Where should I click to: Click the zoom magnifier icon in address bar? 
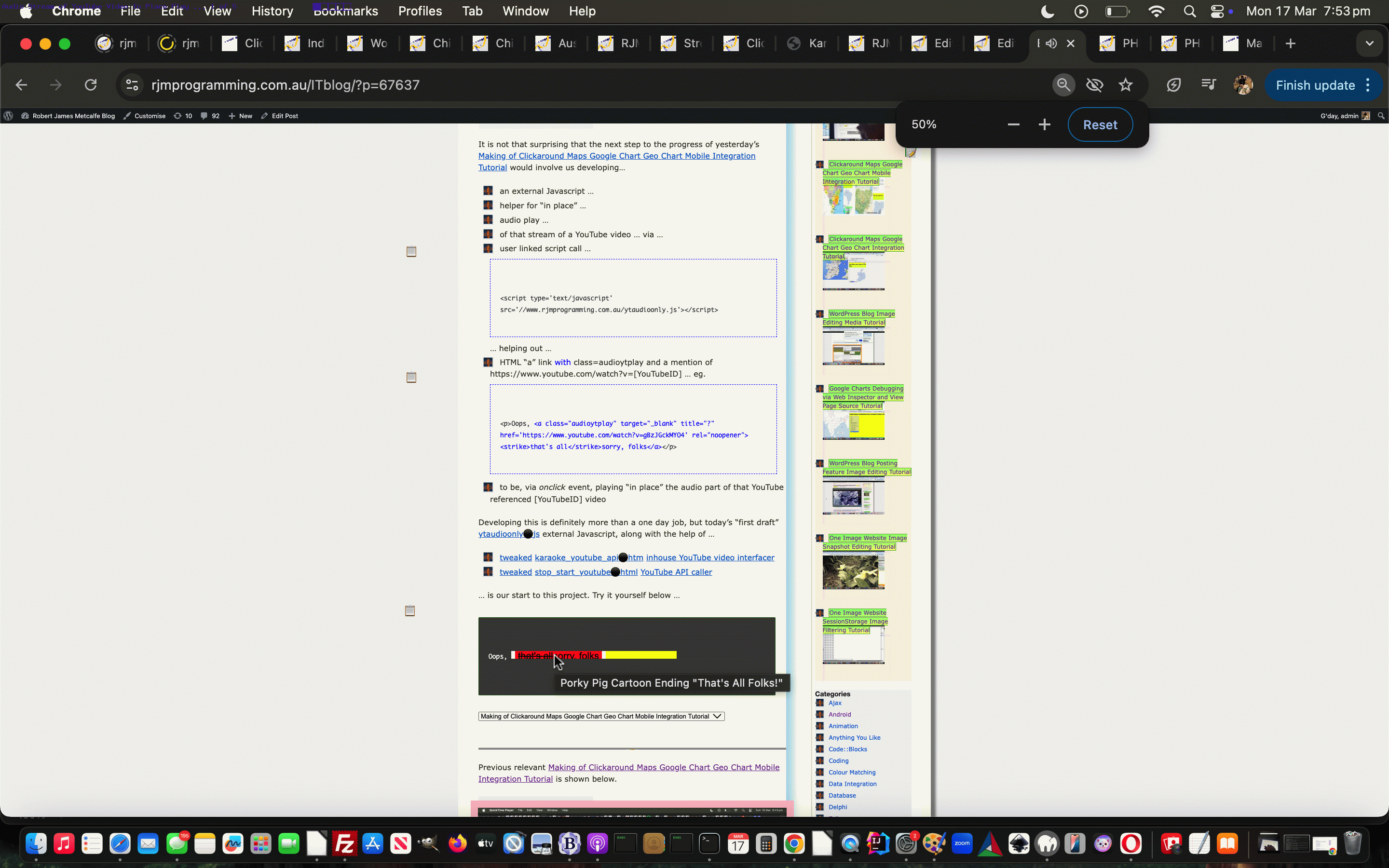pos(1063,85)
